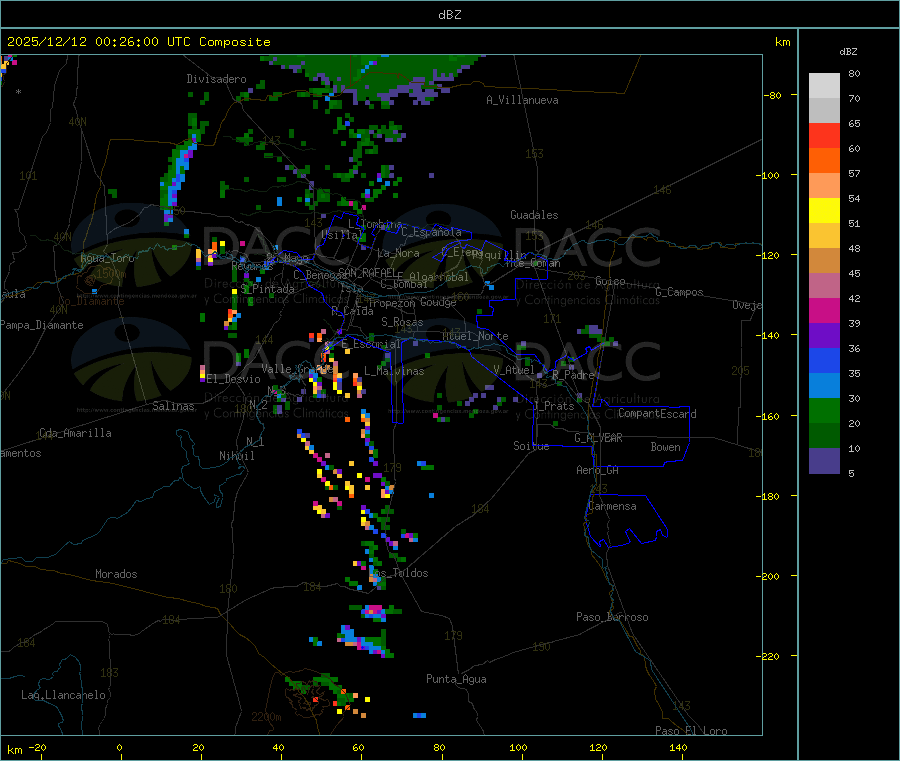Image resolution: width=900 pixels, height=761 pixels.
Task: Click the Guadales map label
Action: (534, 215)
